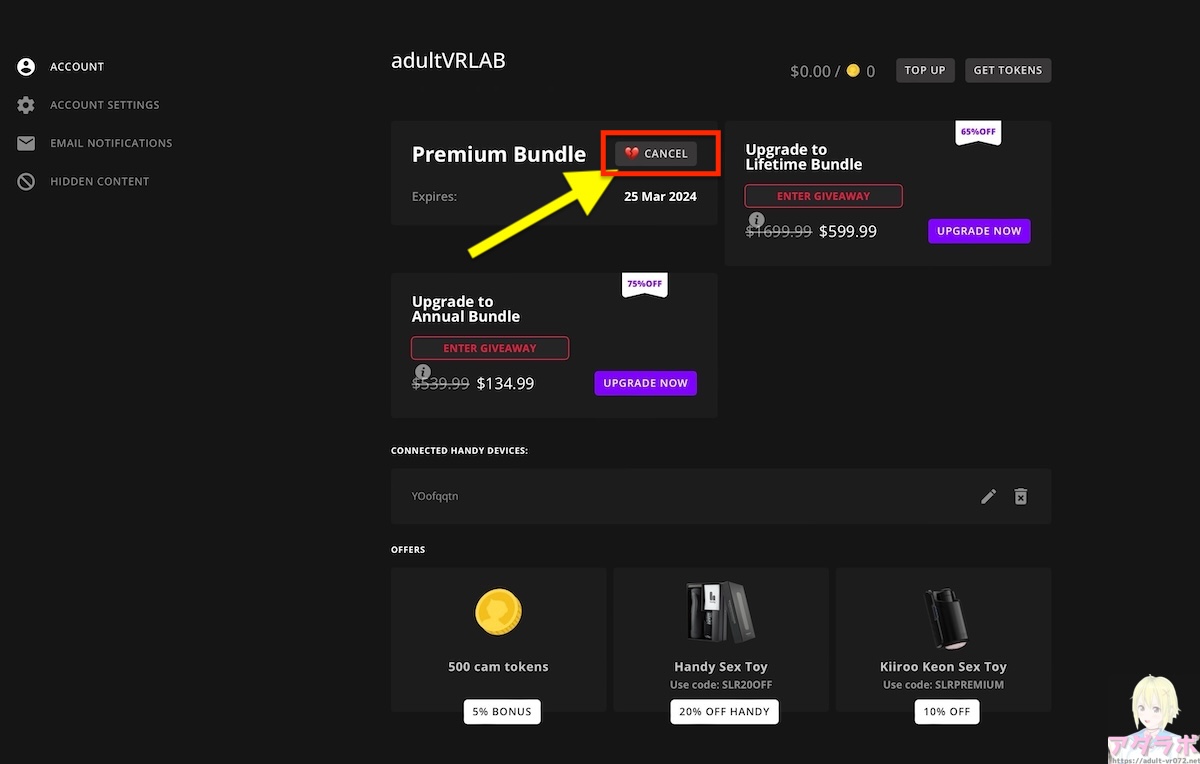Delete the connected Handy device with trash icon

tap(1020, 496)
